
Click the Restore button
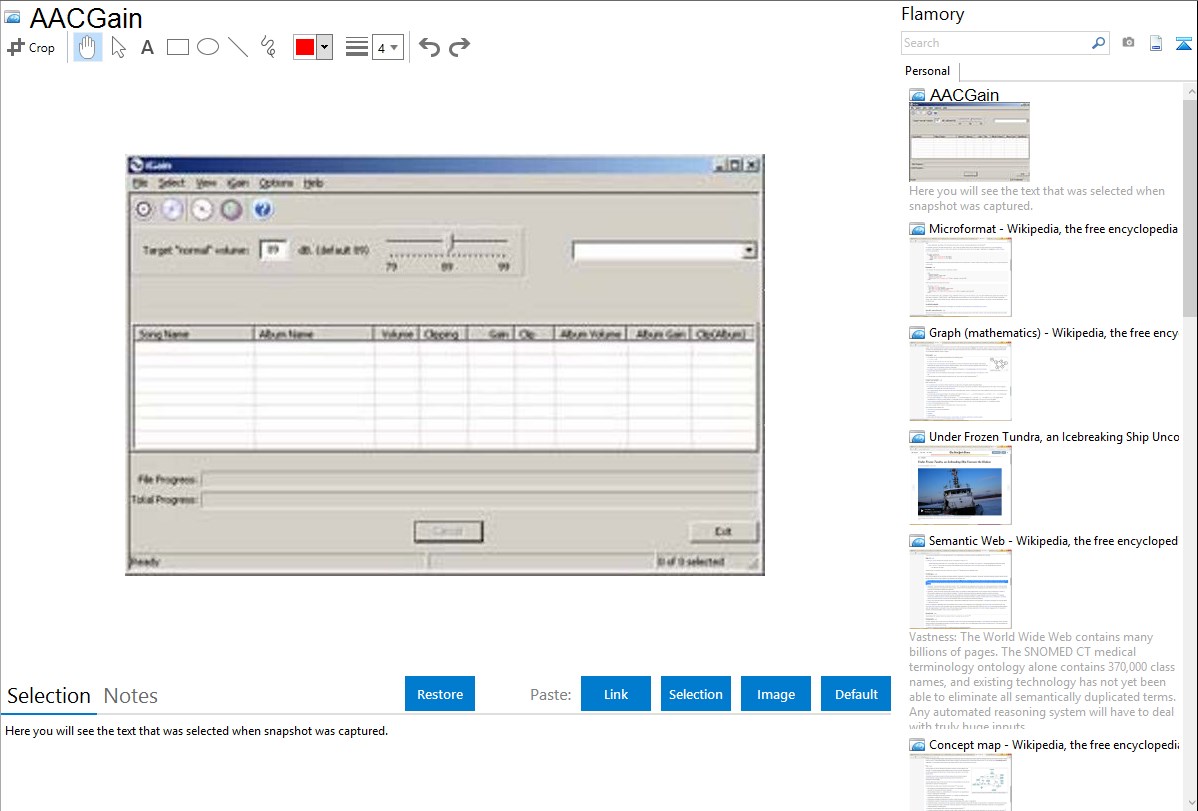tap(440, 694)
